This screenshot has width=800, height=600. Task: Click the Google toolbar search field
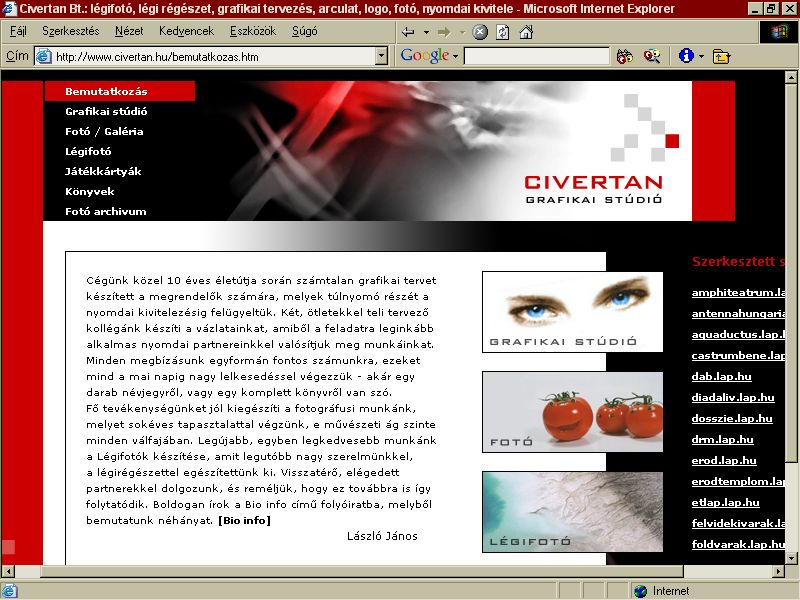537,56
